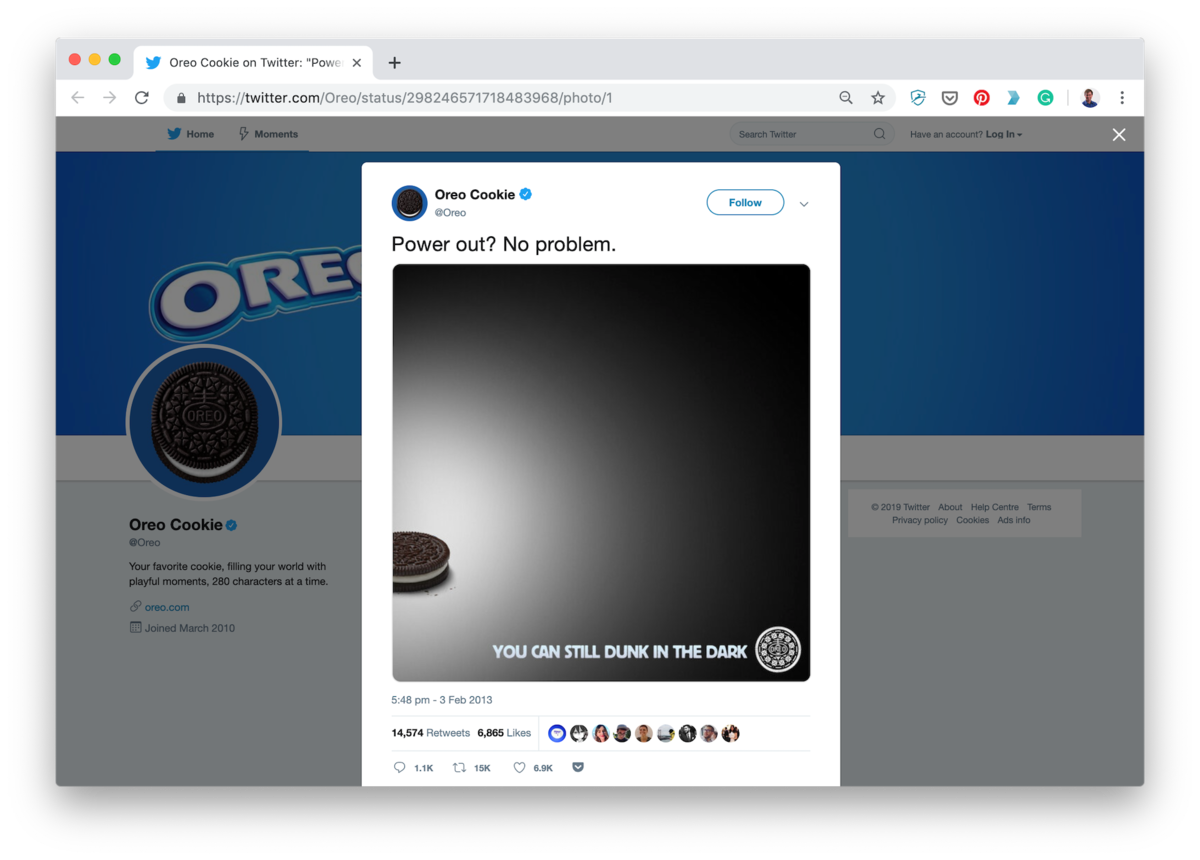The image size is (1200, 860).
Task: Click the Pinterest extension icon
Action: [981, 98]
